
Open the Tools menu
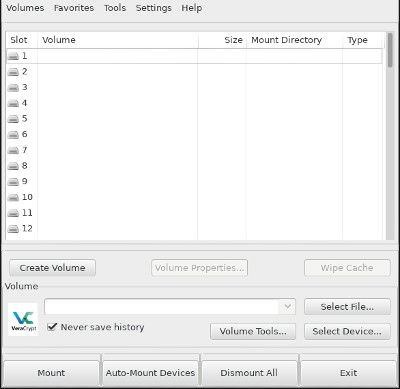pos(115,8)
